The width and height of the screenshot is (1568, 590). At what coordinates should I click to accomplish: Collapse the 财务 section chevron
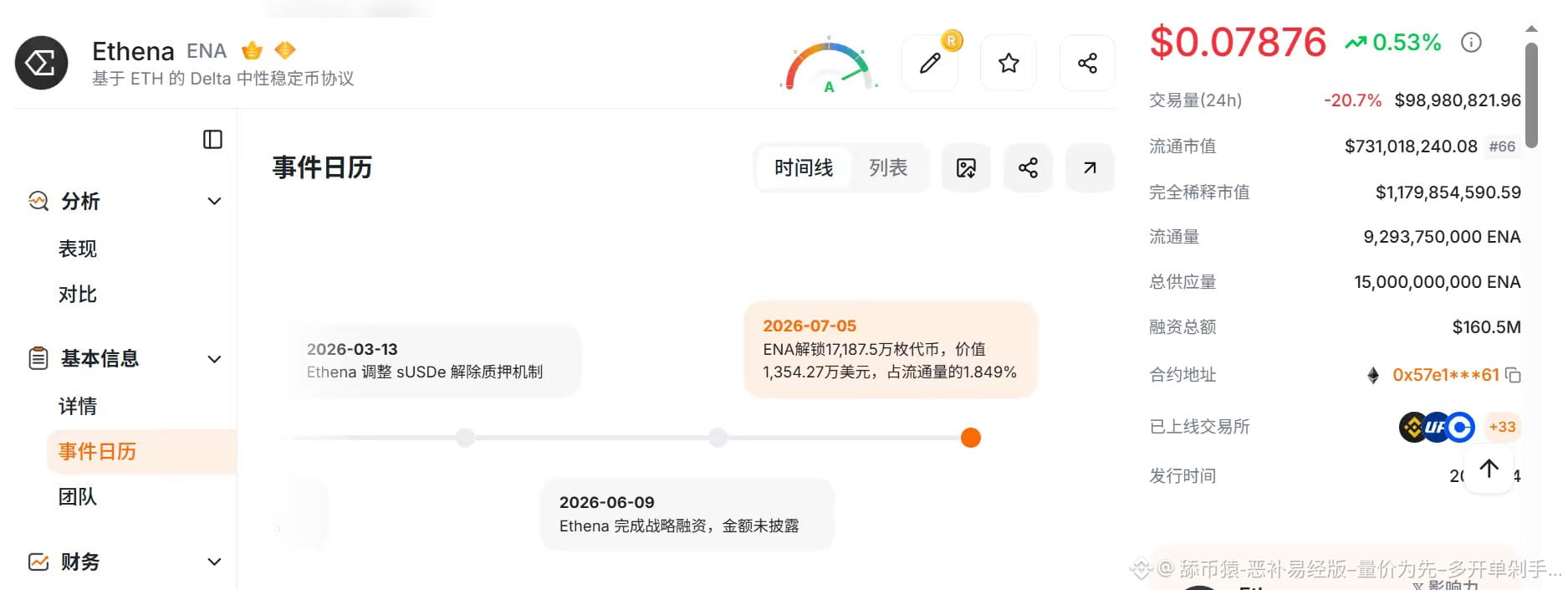click(214, 562)
